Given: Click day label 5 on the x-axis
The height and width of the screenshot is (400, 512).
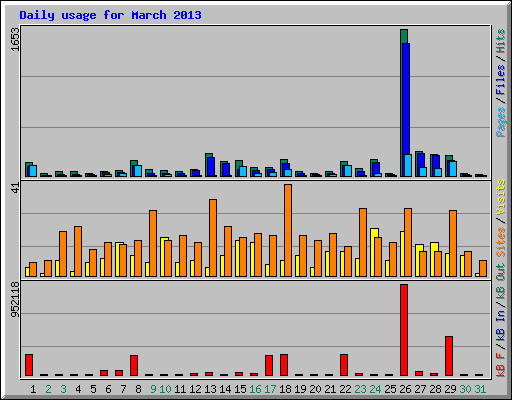Looking at the screenshot, I should [93, 389].
